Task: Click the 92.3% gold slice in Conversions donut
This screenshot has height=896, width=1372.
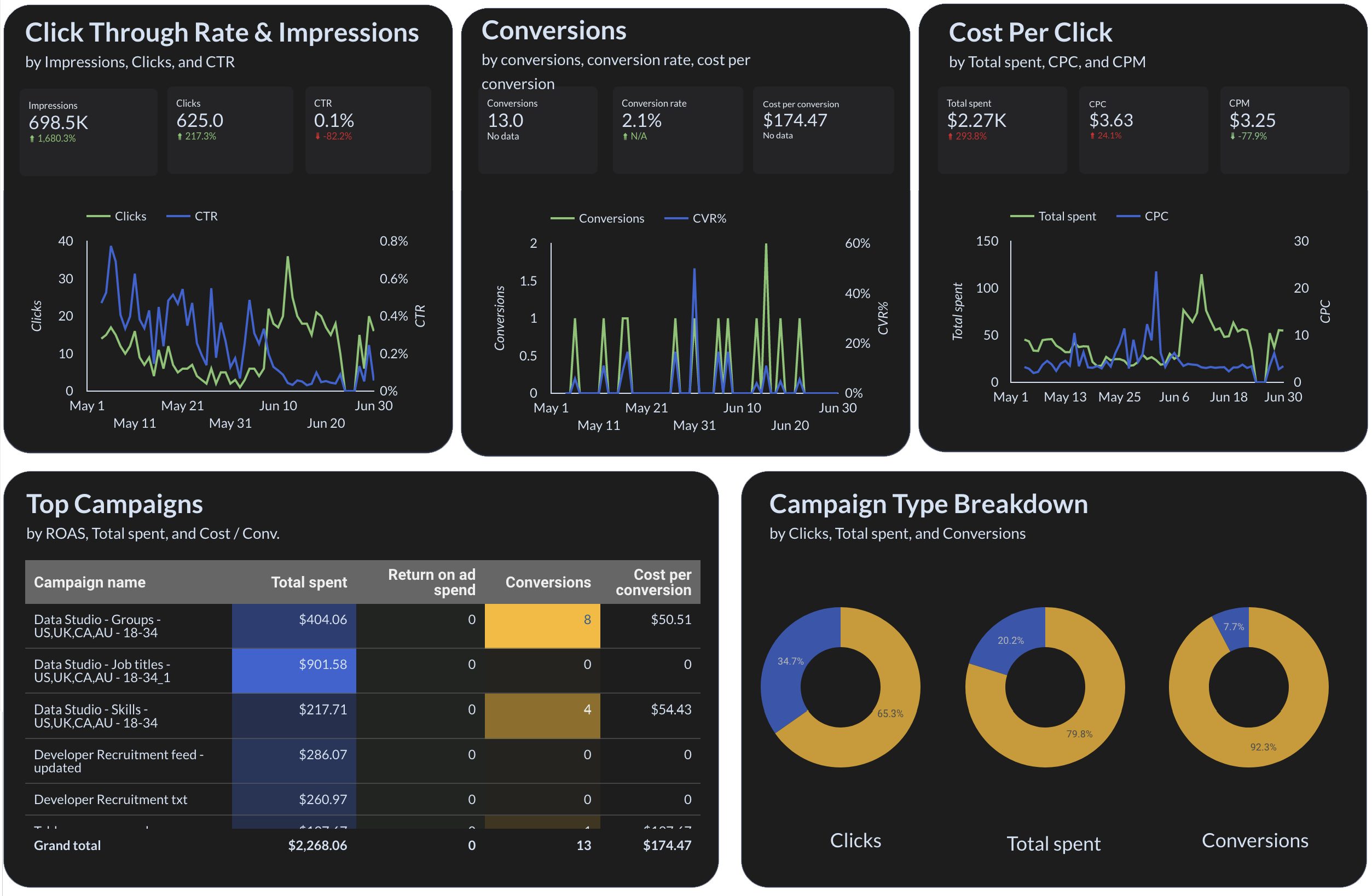Action: (x=1263, y=747)
